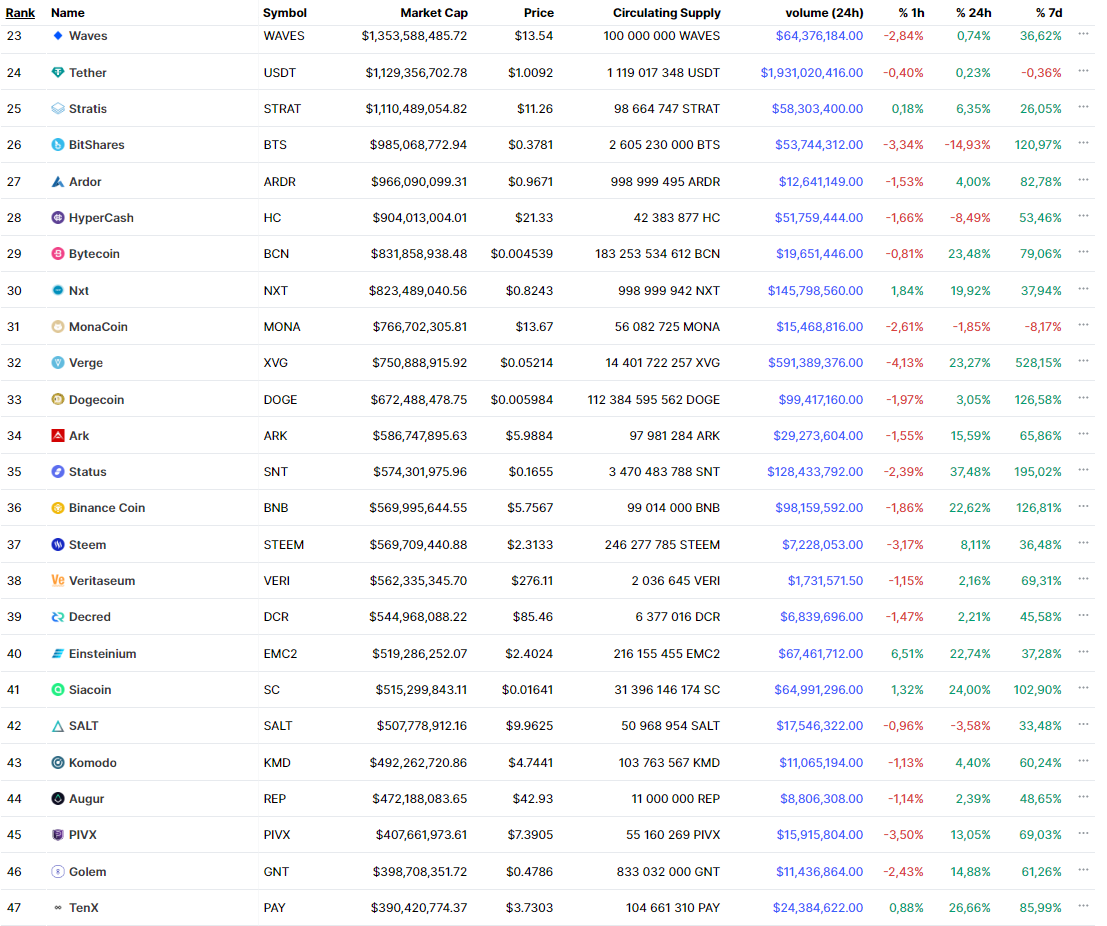Expand the options menu for TenX row
Screen dimensions: 1107x926
[x=1083, y=907]
